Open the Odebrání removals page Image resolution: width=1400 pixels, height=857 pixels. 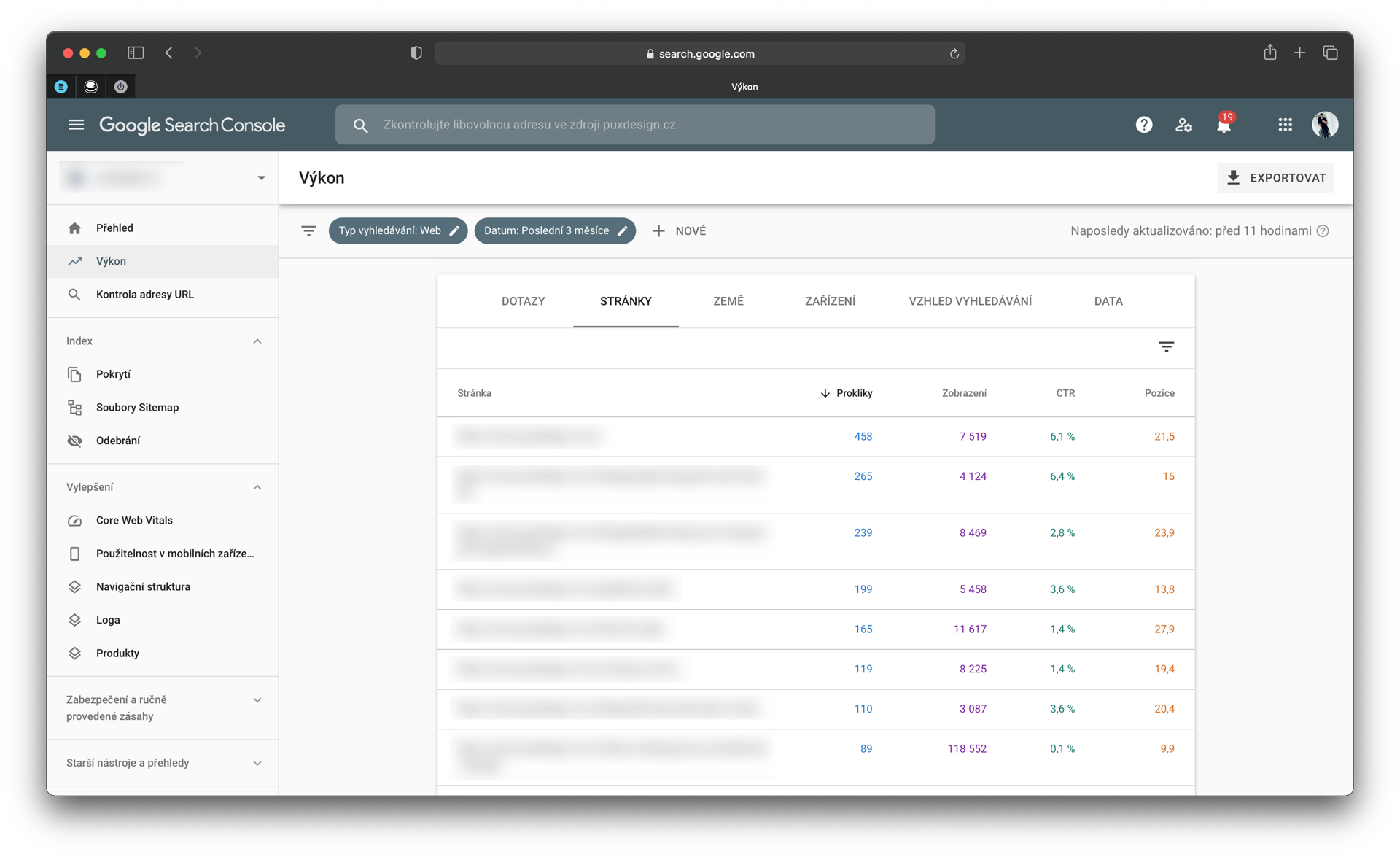click(x=118, y=441)
